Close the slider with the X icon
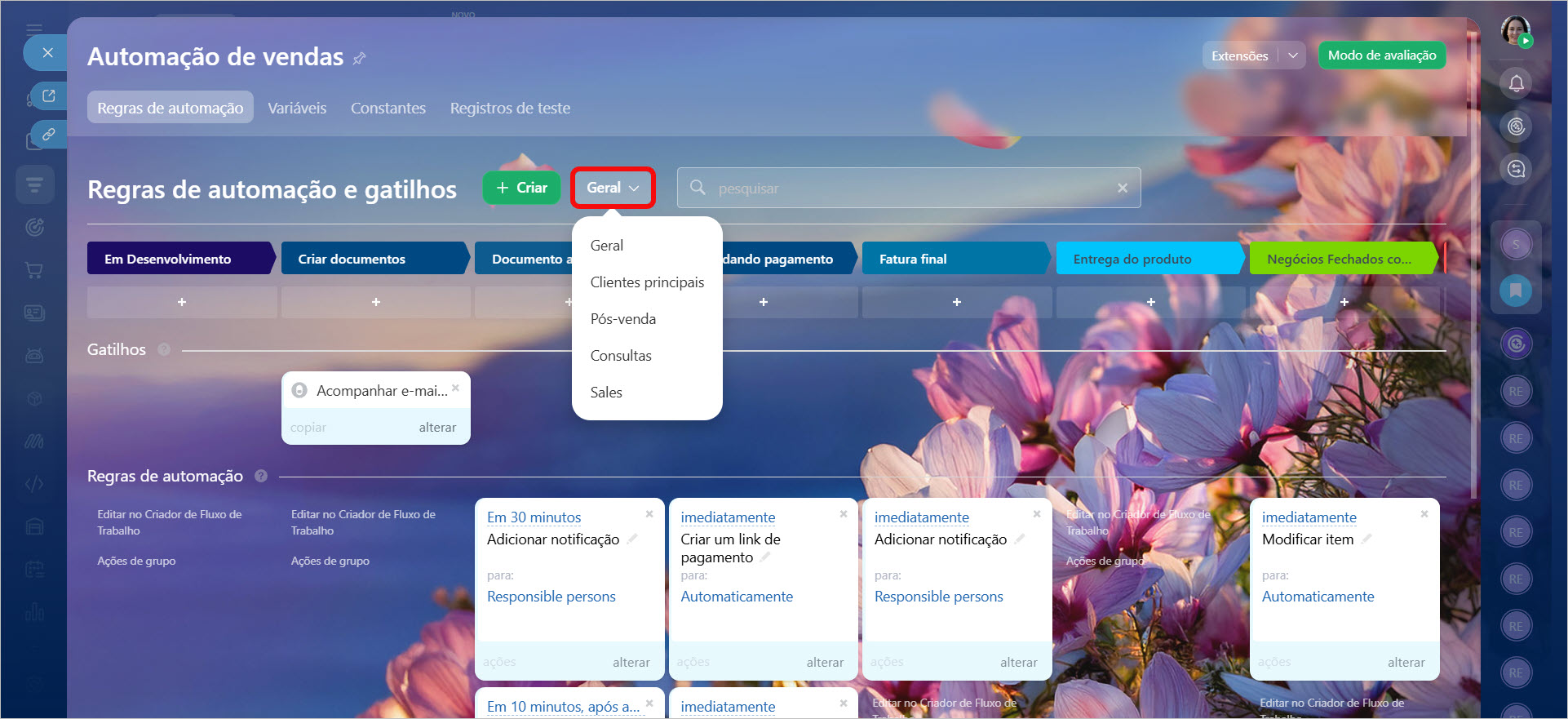Viewport: 1568px width, 719px height. point(47,53)
